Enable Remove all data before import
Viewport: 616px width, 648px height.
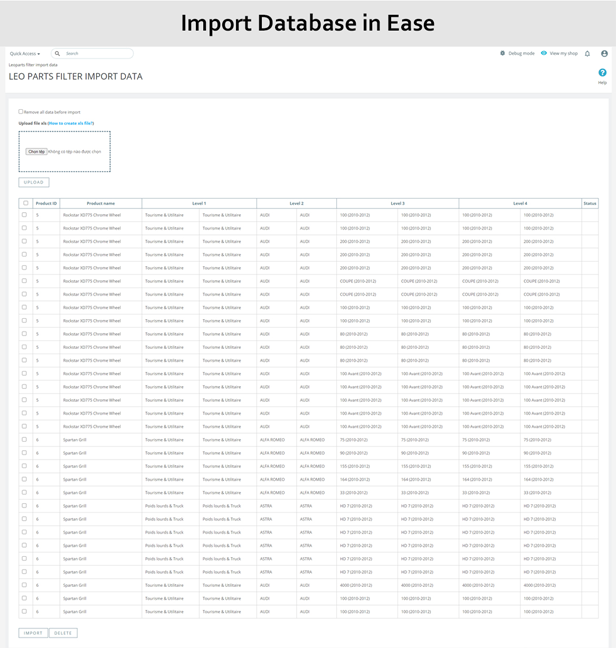[21, 112]
